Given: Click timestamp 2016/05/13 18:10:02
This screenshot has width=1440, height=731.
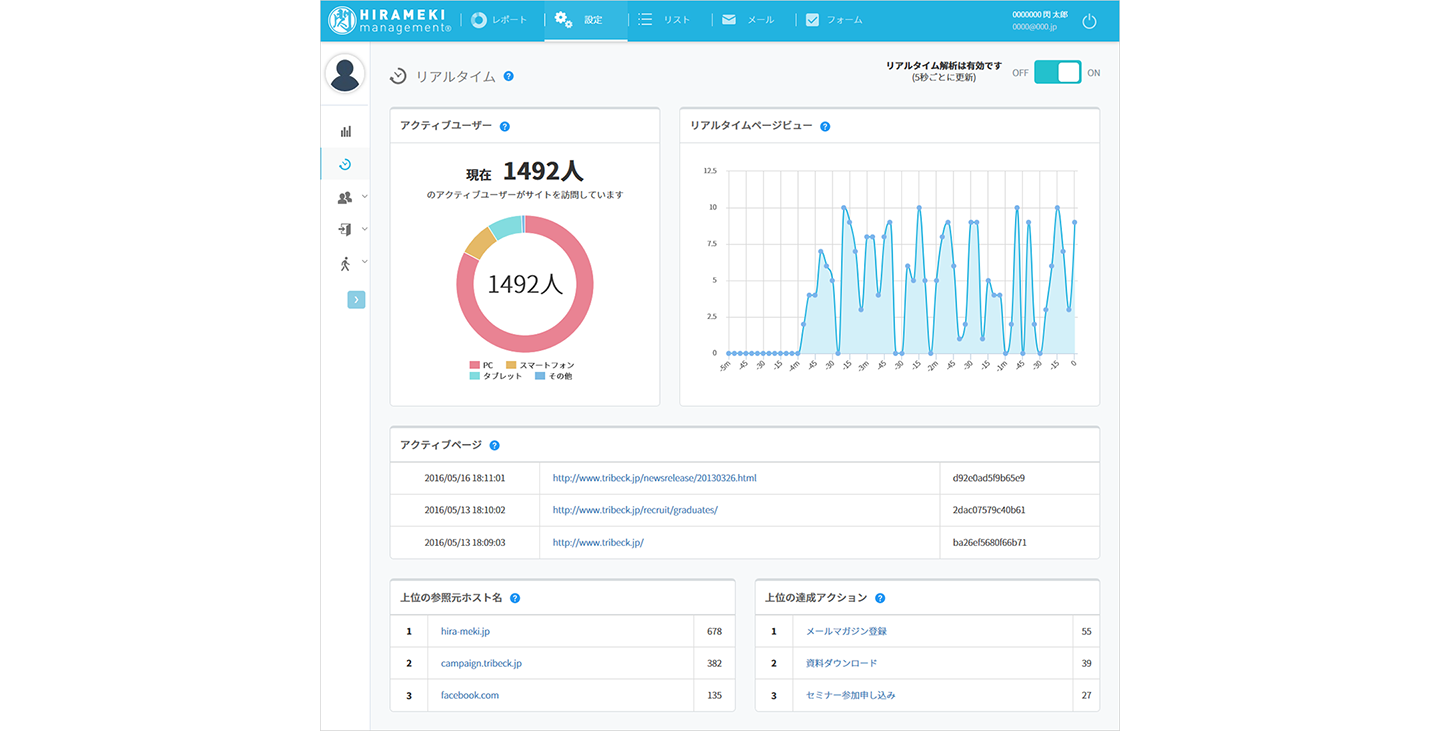Looking at the screenshot, I should [x=464, y=510].
